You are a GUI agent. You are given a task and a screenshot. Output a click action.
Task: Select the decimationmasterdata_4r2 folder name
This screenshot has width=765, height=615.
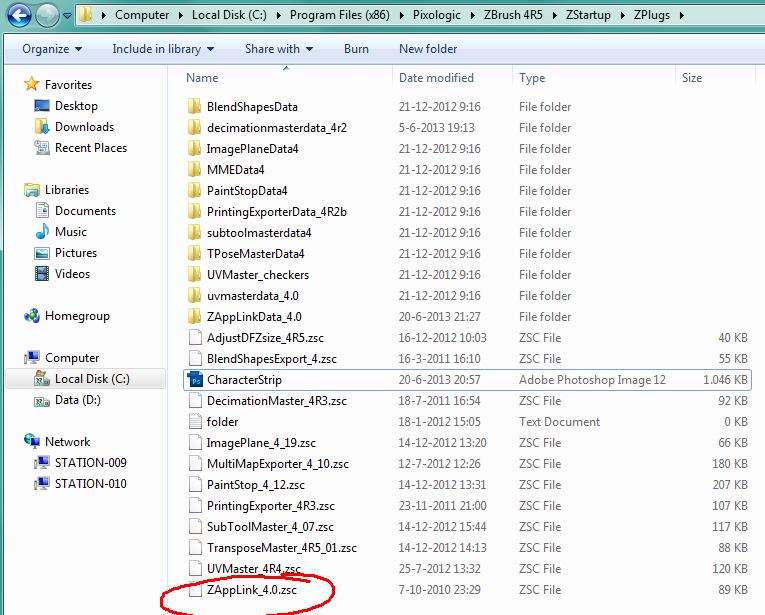click(x=277, y=128)
